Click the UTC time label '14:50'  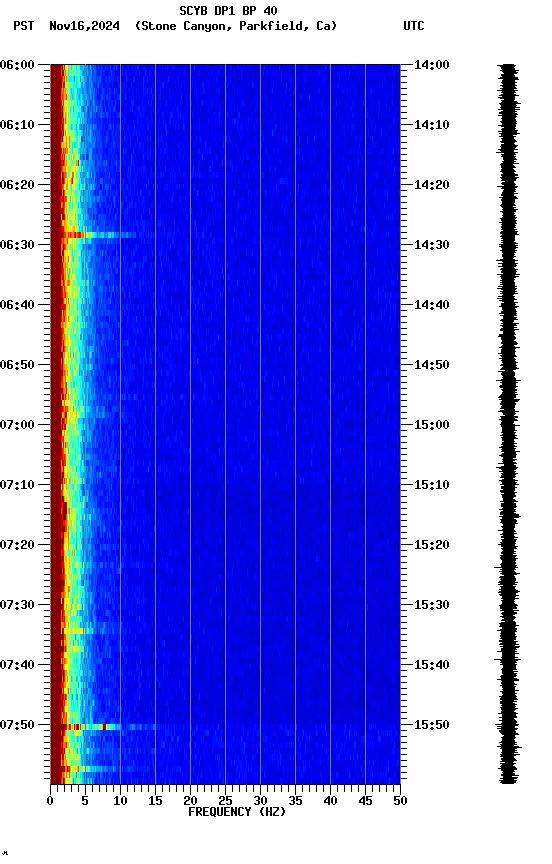coord(432,365)
